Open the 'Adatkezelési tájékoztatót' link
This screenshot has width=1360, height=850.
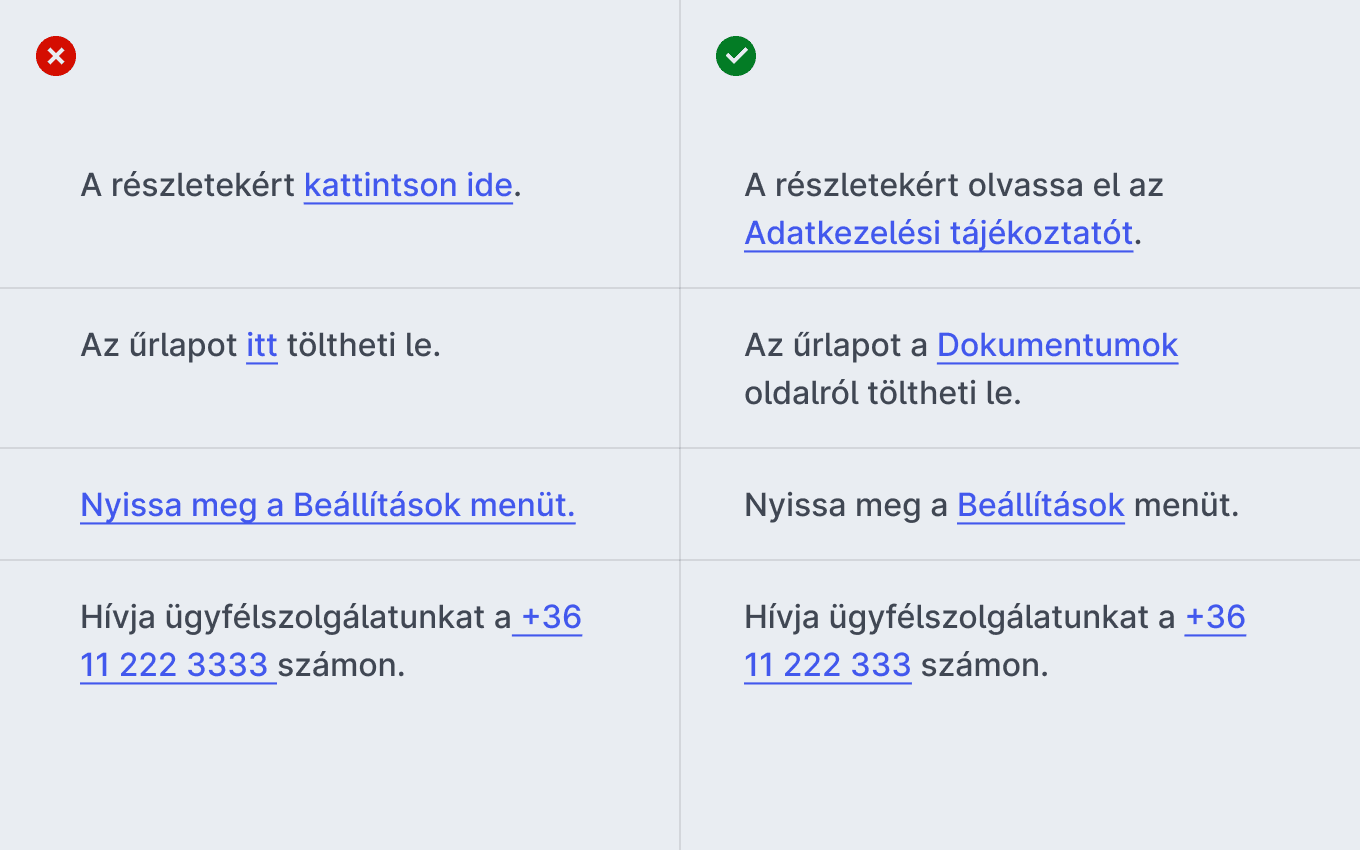pyautogui.click(x=939, y=234)
